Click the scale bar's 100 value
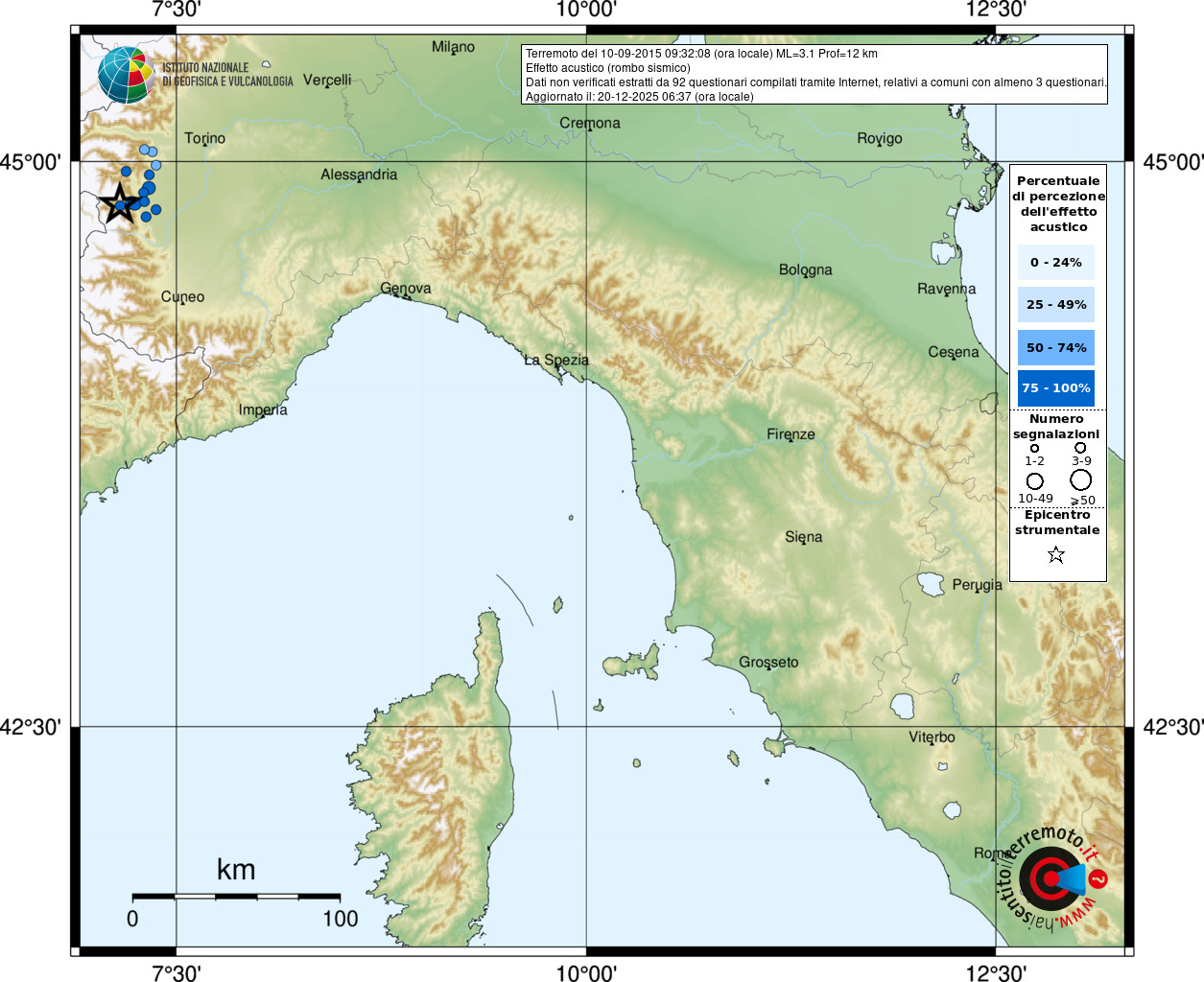 pyautogui.click(x=341, y=919)
